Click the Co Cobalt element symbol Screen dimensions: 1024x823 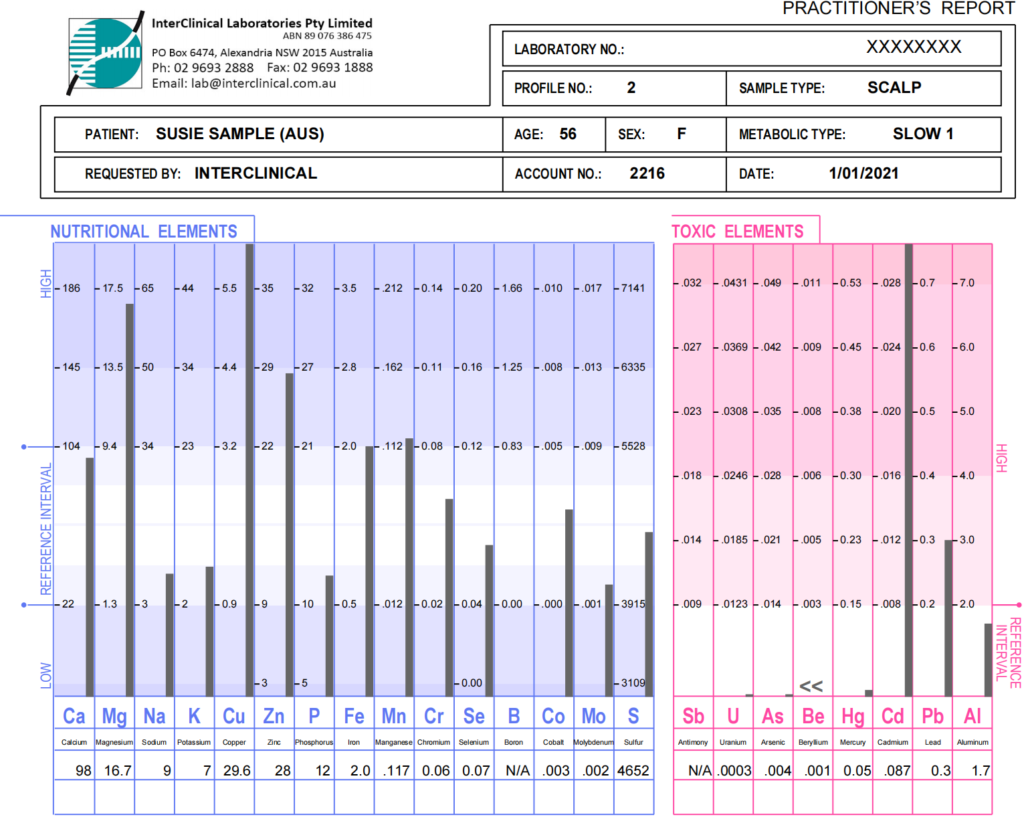coord(553,717)
